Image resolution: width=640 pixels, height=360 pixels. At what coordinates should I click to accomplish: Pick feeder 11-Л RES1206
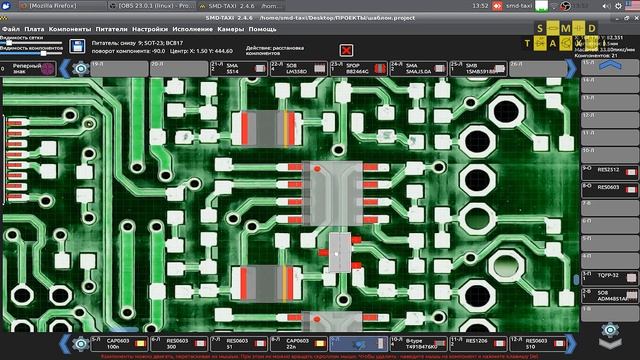pos(478,344)
